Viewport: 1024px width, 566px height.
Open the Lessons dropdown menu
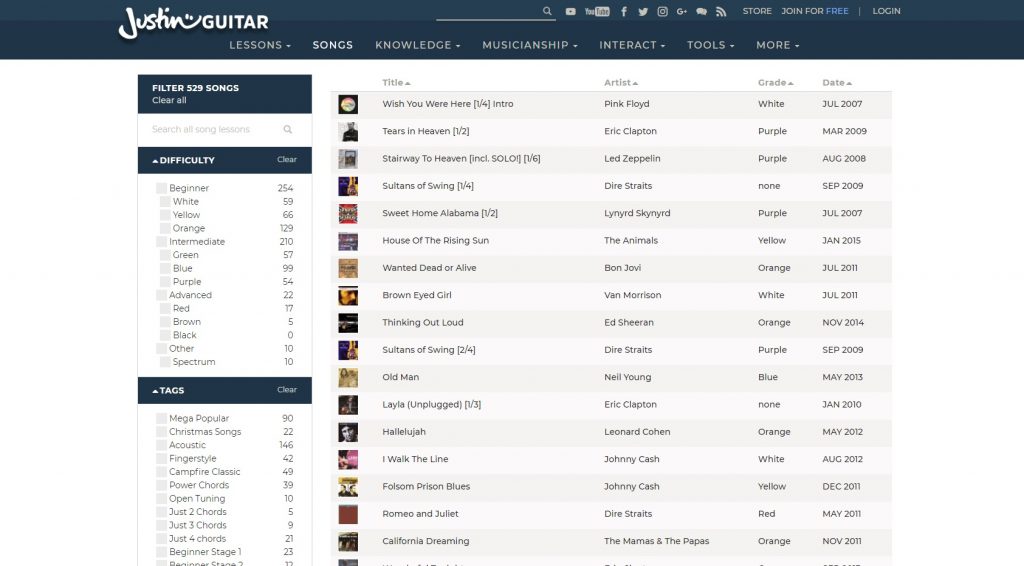260,45
